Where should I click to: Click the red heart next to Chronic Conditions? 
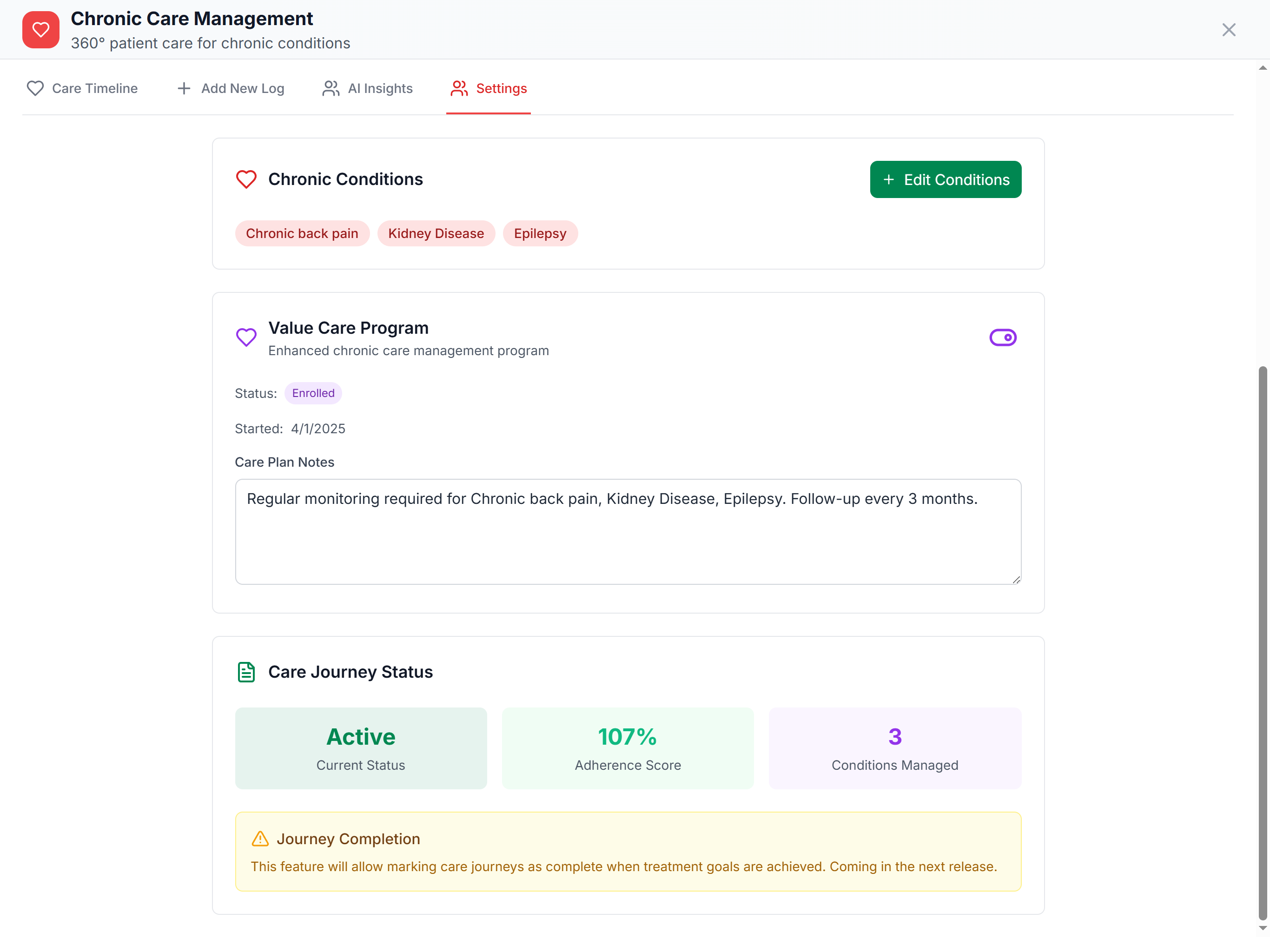pyautogui.click(x=246, y=180)
